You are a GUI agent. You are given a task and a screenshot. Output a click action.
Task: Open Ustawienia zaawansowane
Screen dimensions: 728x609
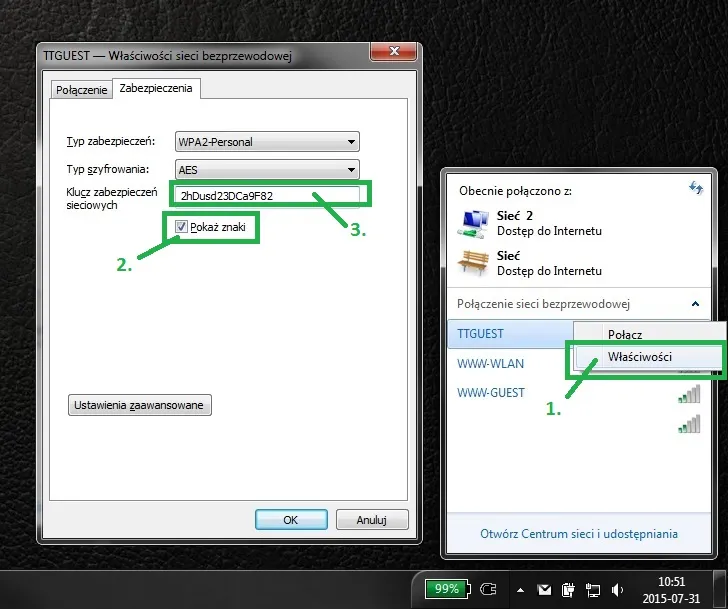tap(140, 405)
